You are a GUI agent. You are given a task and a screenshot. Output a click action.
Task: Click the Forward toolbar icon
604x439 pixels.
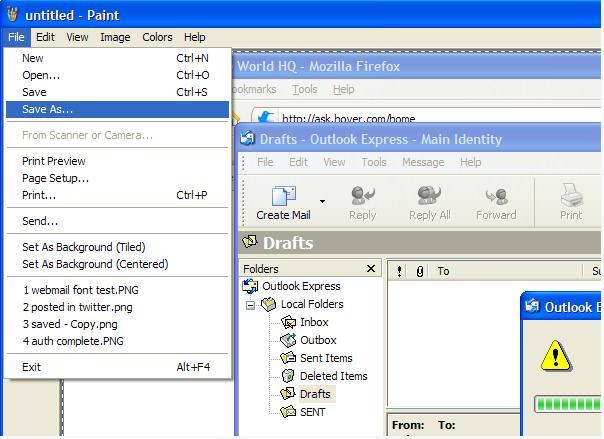(x=497, y=196)
